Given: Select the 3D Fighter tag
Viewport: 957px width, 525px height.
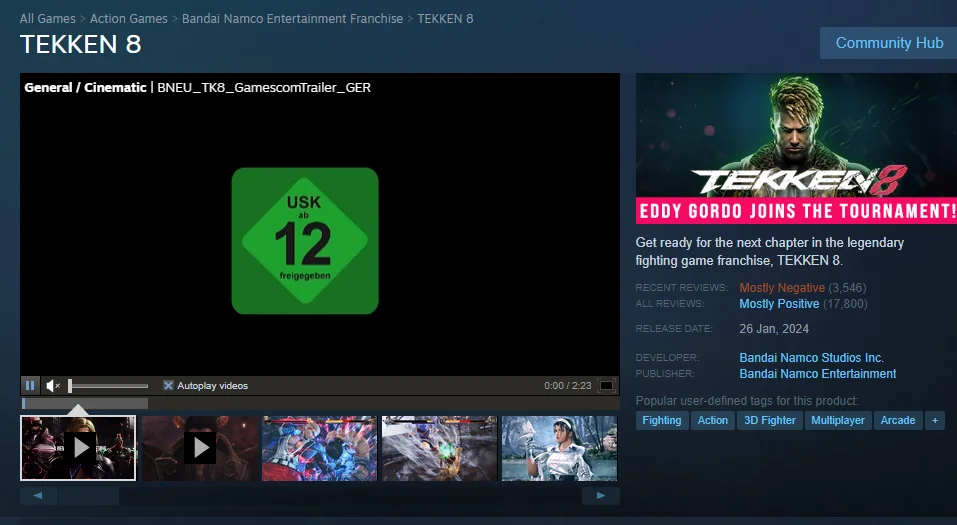Looking at the screenshot, I should coord(769,420).
